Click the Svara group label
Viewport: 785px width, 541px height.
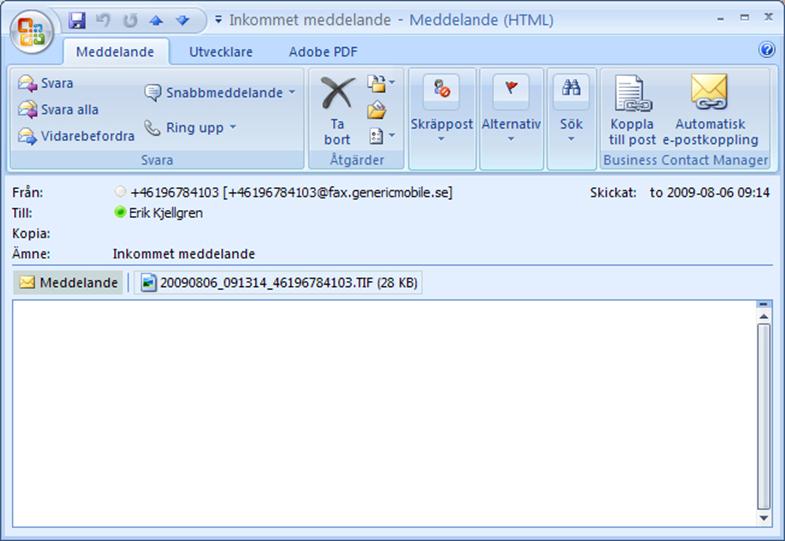coord(157,160)
